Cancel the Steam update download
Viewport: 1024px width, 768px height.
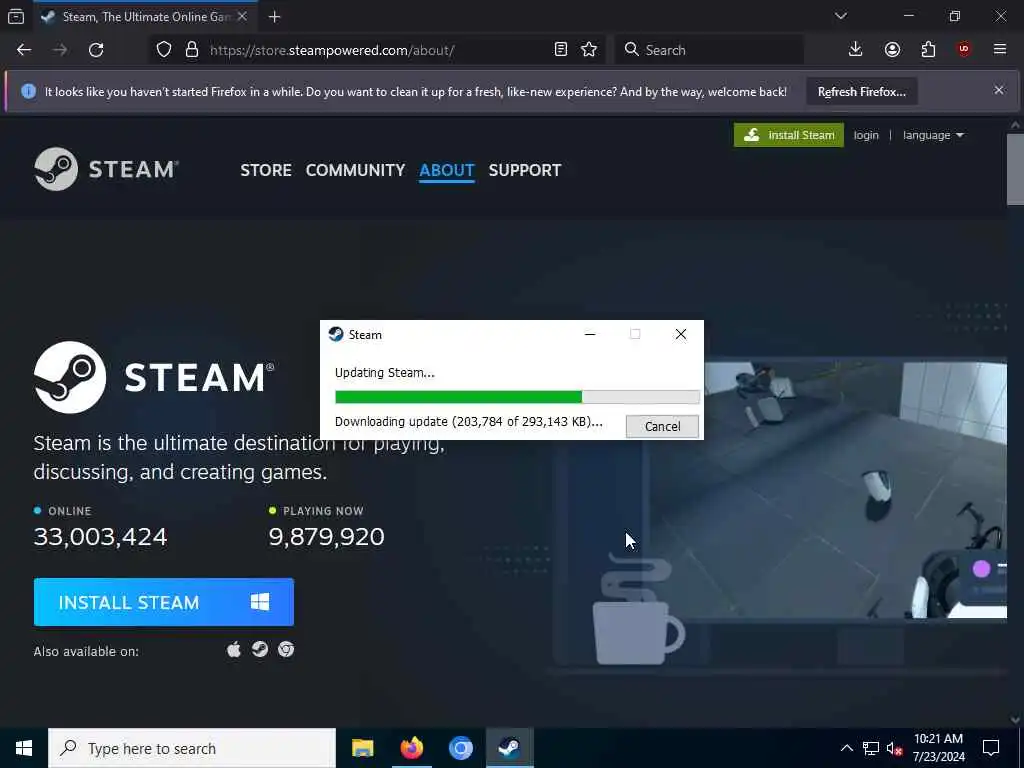662,426
